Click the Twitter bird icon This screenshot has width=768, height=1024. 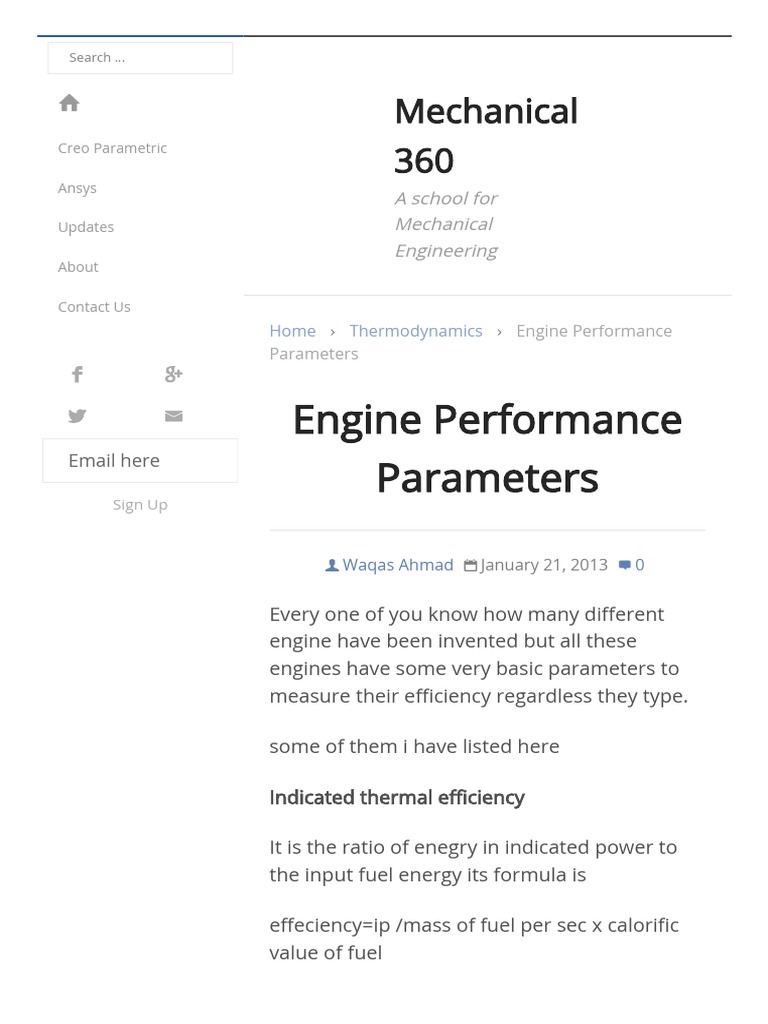coord(77,416)
